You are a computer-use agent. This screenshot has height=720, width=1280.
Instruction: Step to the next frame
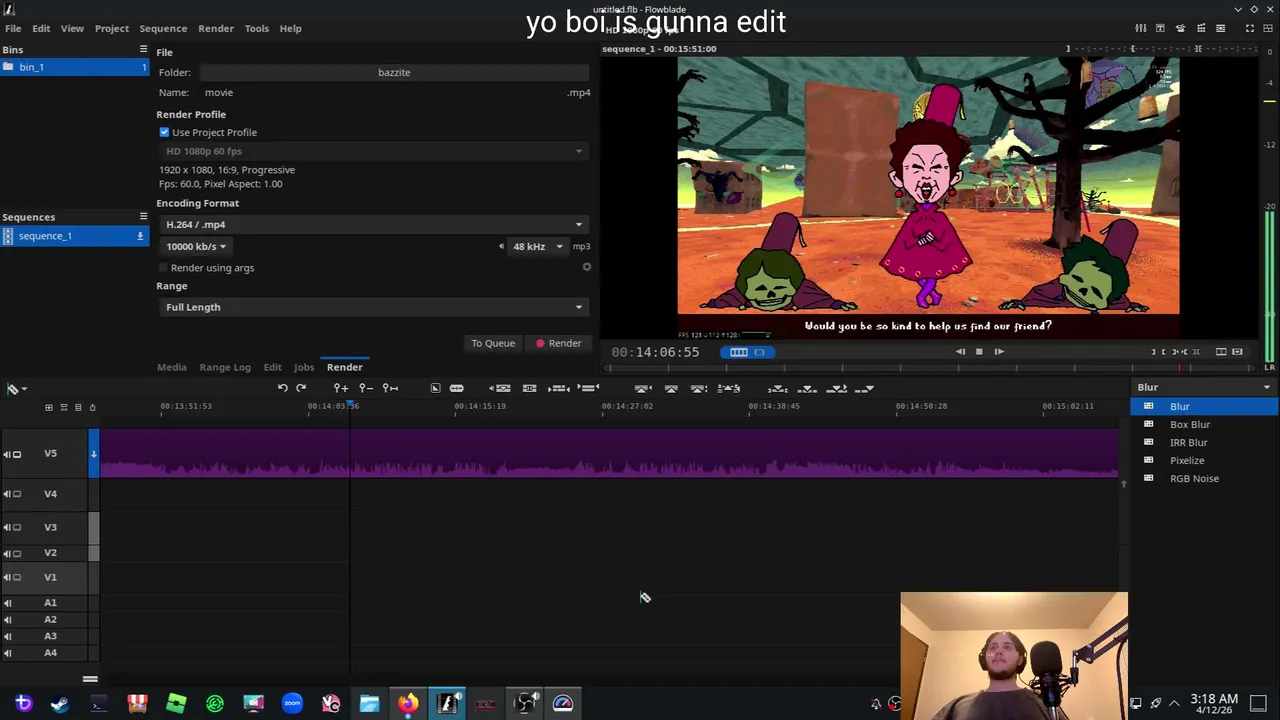click(x=998, y=352)
